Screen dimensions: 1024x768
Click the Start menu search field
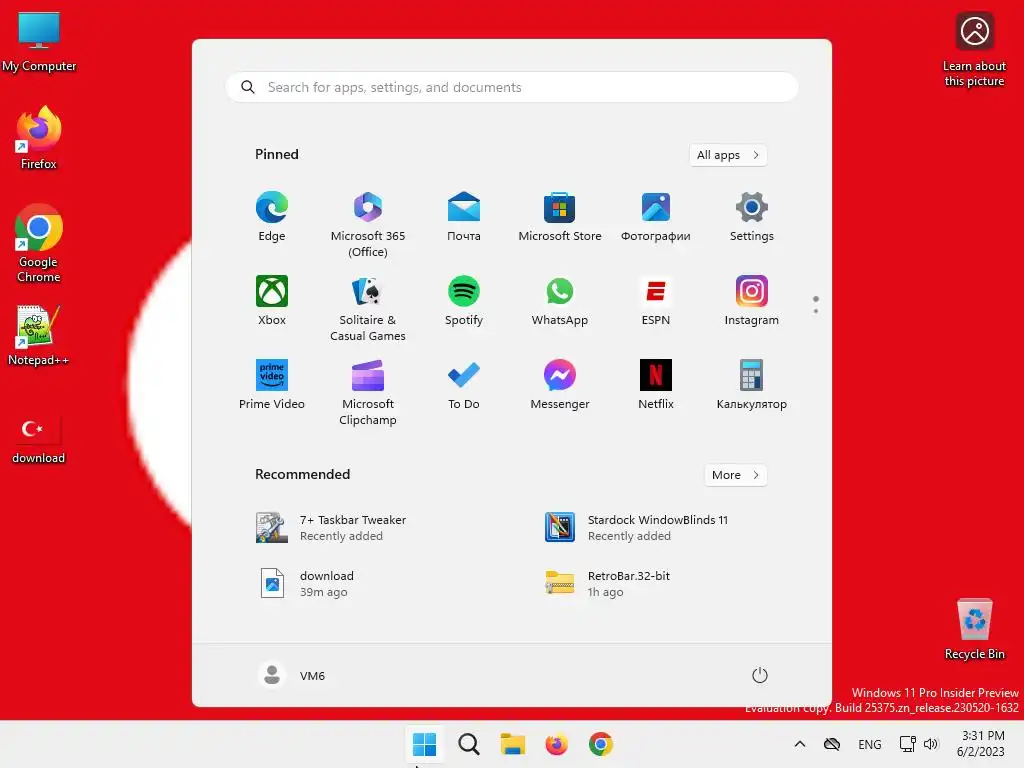[512, 87]
